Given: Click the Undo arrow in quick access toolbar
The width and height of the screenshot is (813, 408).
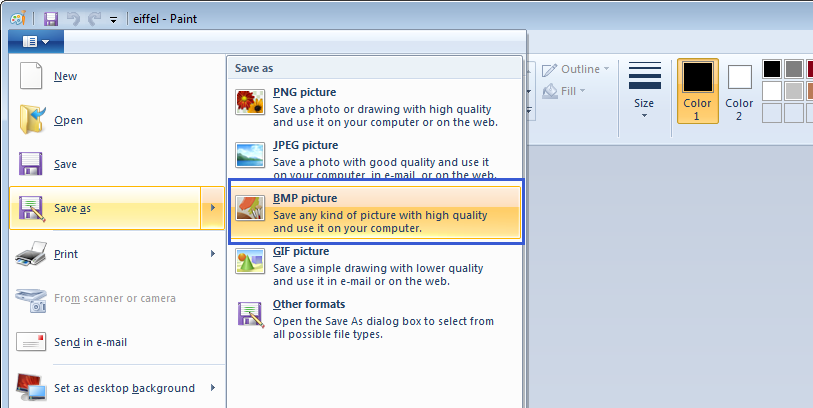Looking at the screenshot, I should click(74, 19).
